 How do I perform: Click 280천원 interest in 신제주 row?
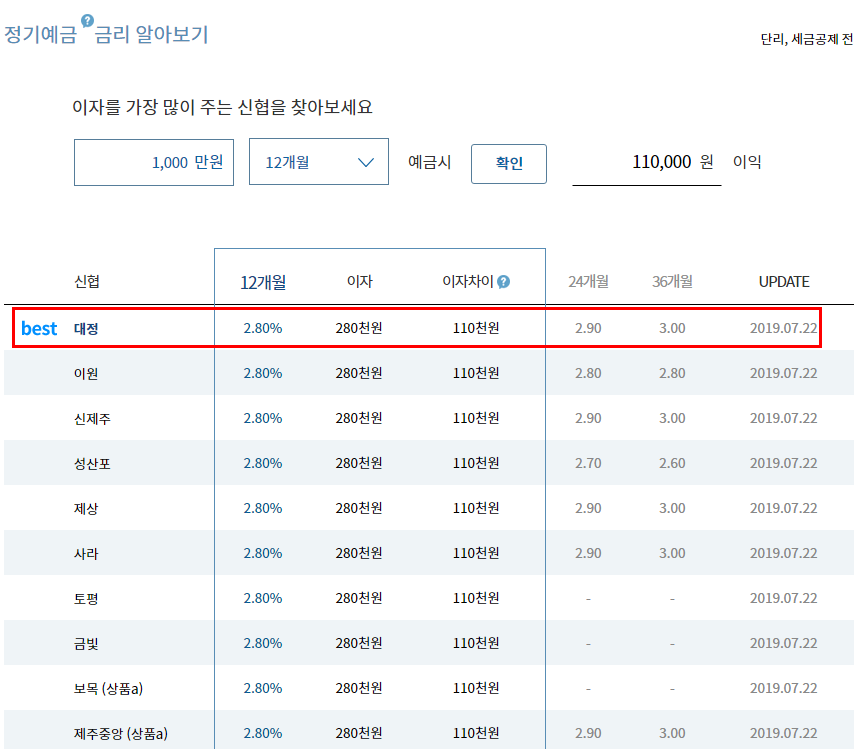coord(359,418)
